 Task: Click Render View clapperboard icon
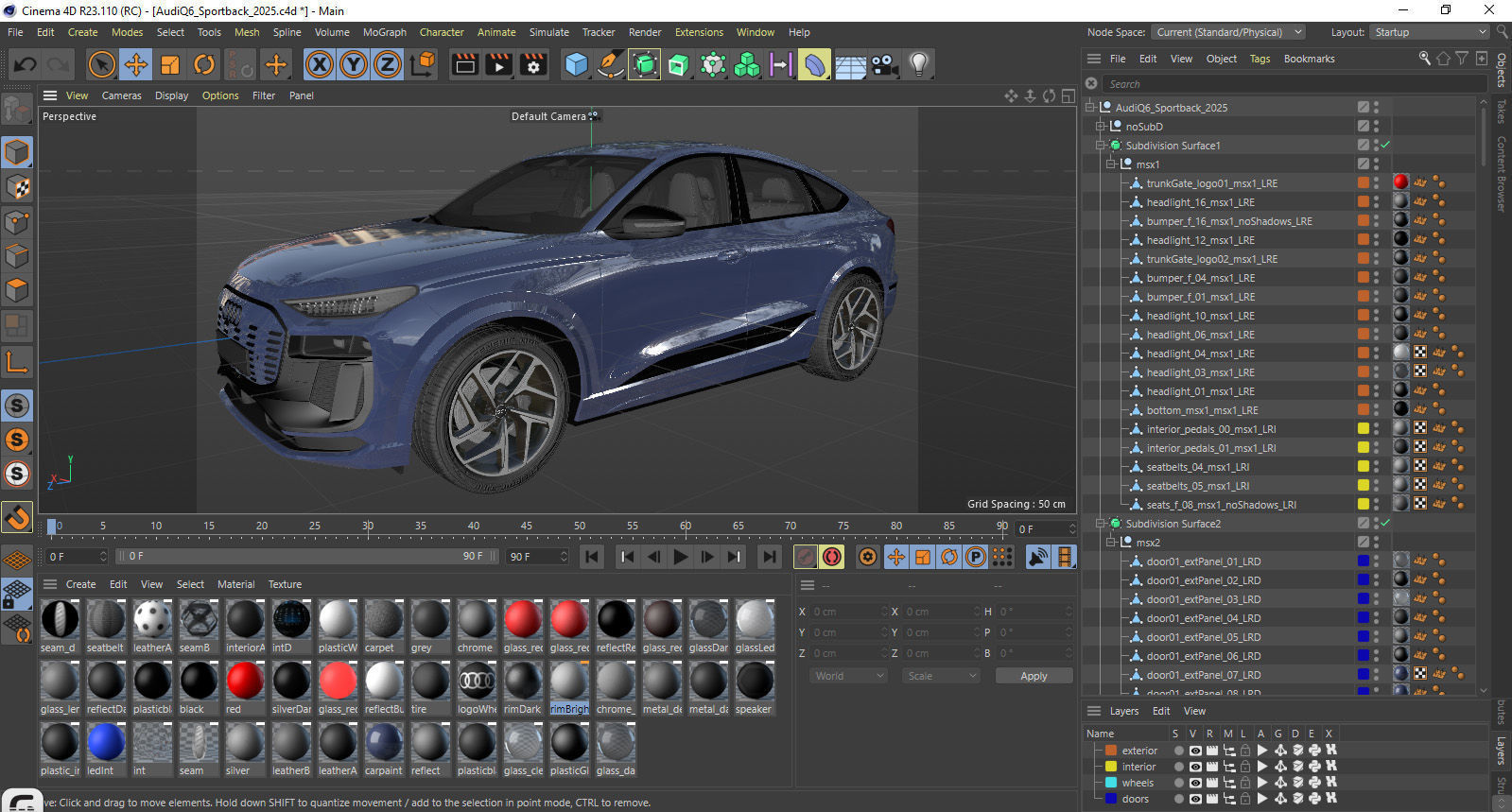464,64
